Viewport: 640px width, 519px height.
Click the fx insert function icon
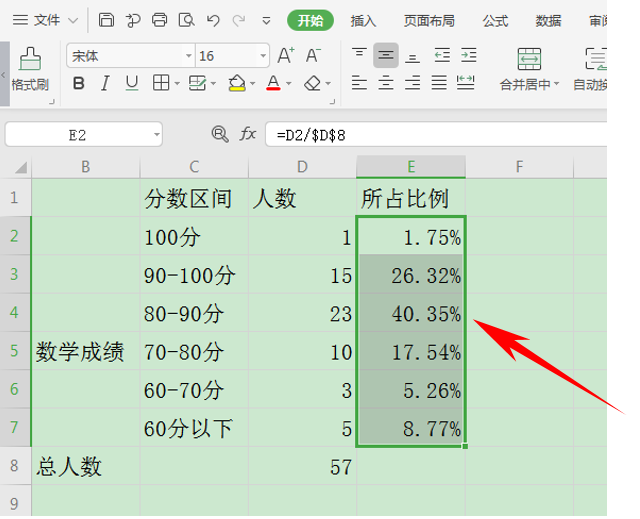point(248,133)
